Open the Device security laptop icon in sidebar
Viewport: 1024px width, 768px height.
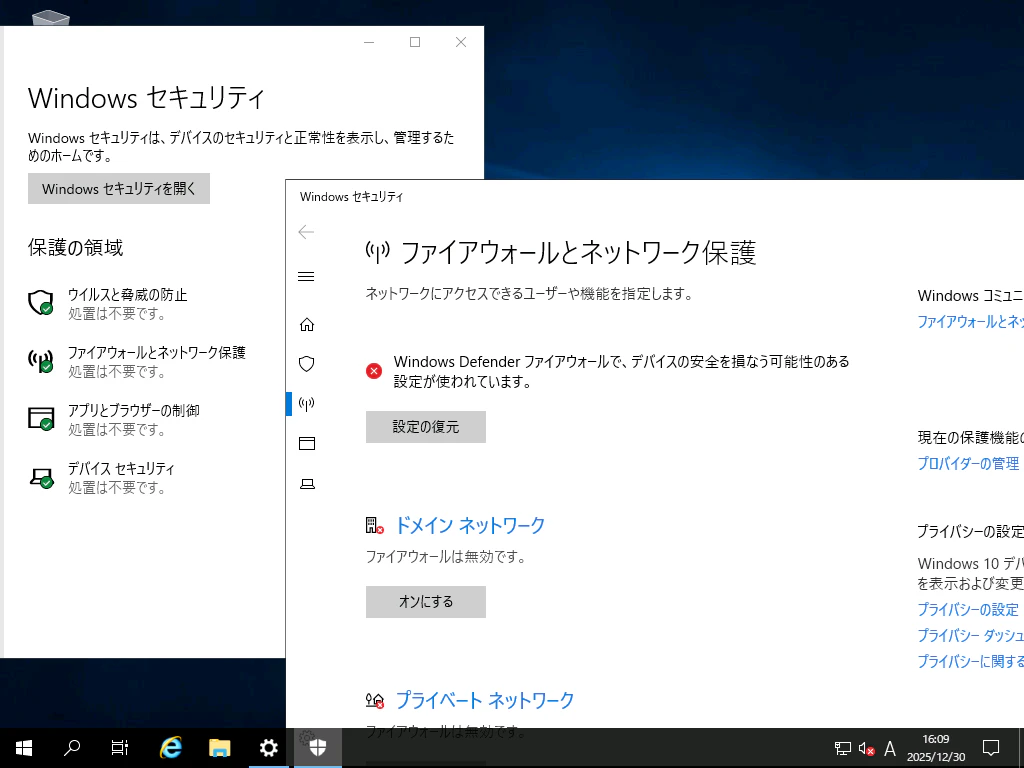[x=307, y=483]
